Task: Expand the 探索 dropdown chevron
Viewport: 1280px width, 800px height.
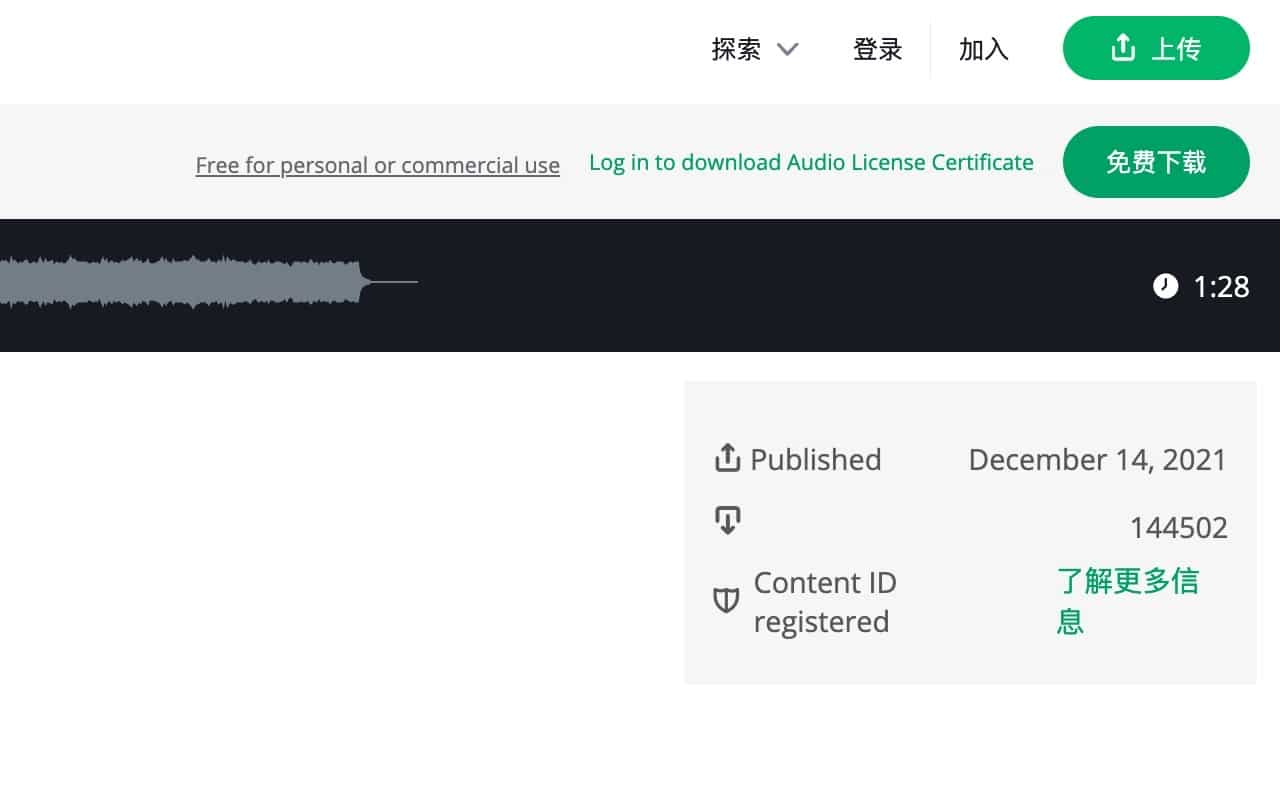Action: point(788,49)
